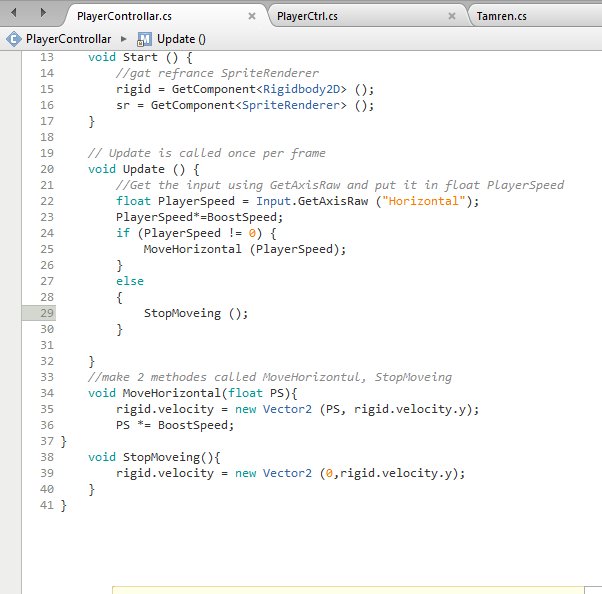
Task: Click 'Input.GetAxisRaw' on line 22
Action: [x=312, y=201]
